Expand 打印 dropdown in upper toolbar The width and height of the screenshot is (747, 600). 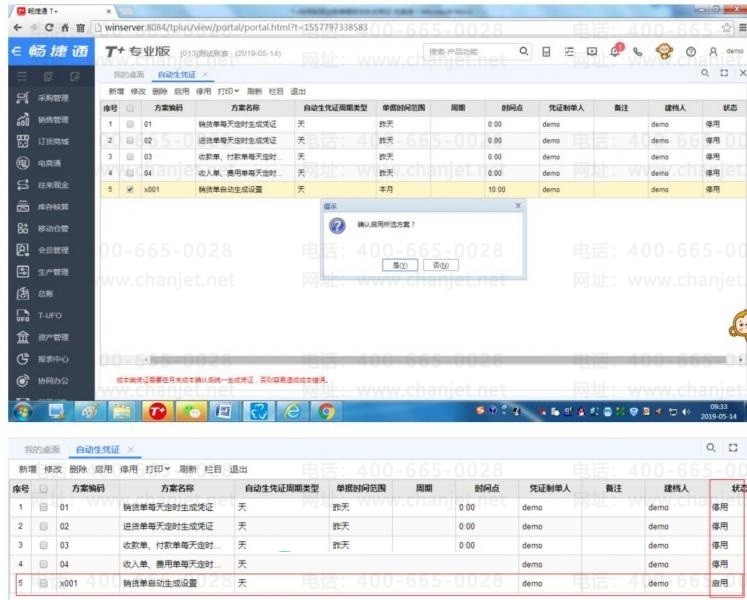[230, 90]
